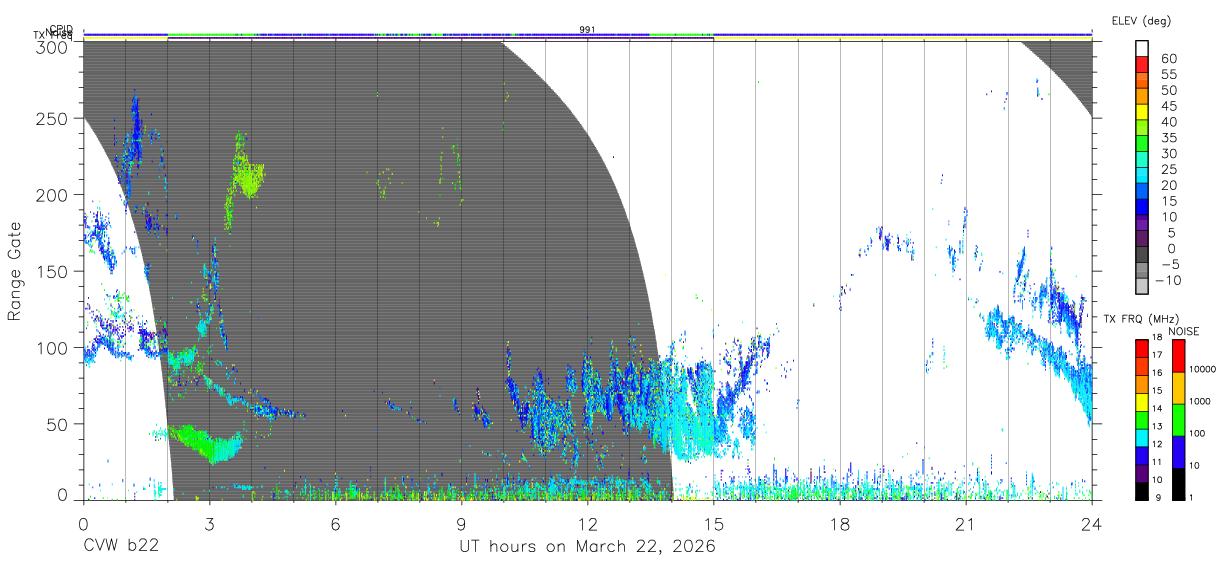
Task: Click the green segment of the NOISE bar
Action: [x=1178, y=420]
